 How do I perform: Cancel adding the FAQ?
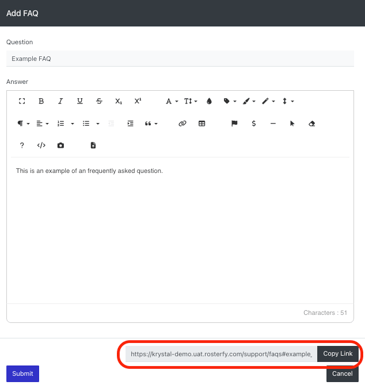(x=342, y=374)
